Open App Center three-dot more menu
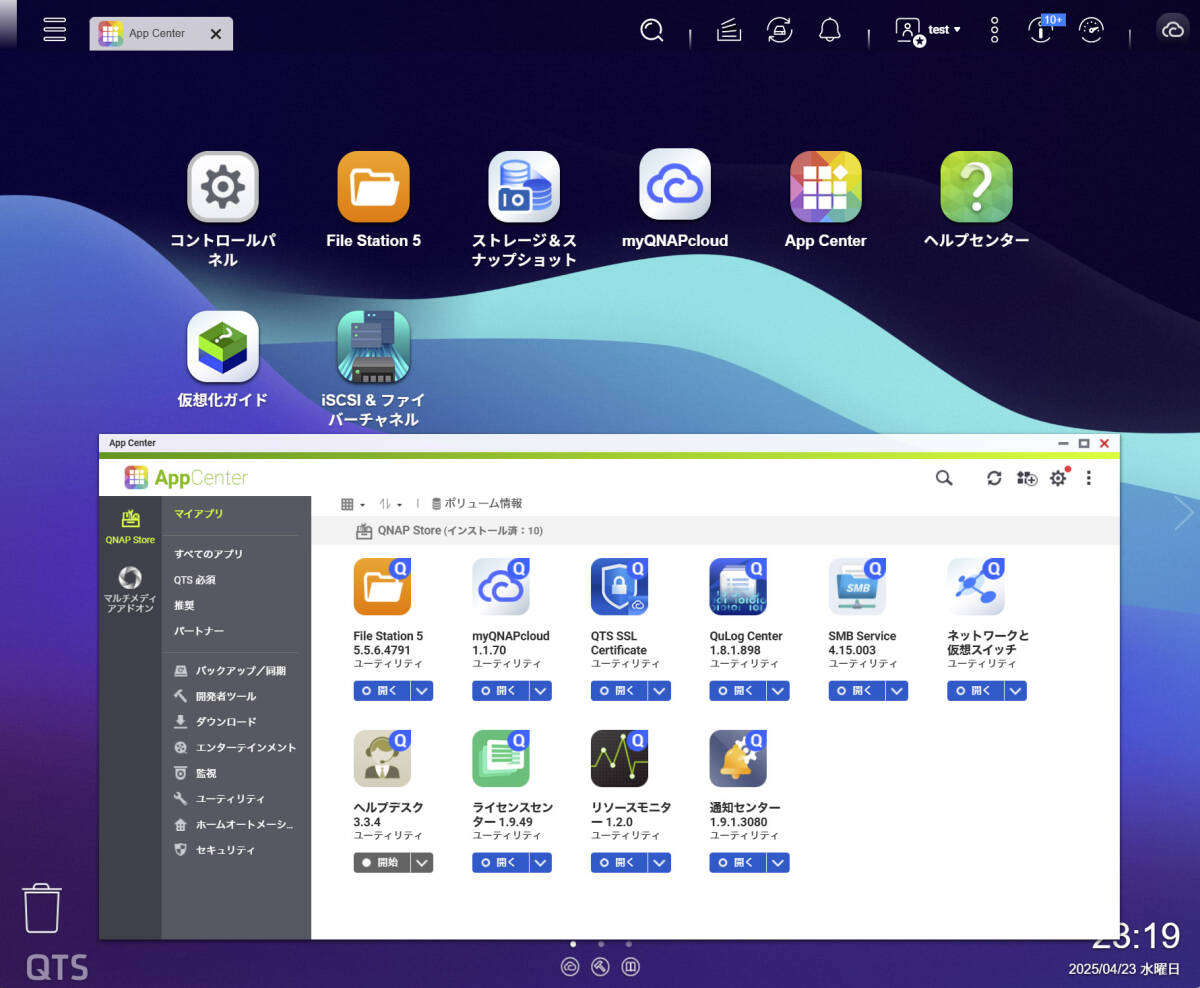1200x988 pixels. 1089,478
